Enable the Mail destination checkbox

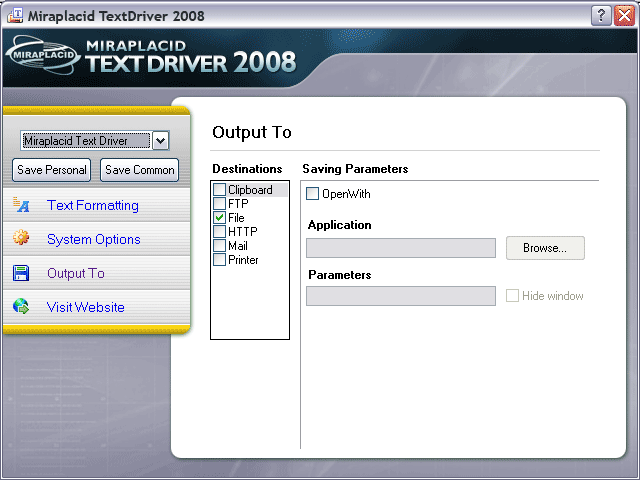220,246
